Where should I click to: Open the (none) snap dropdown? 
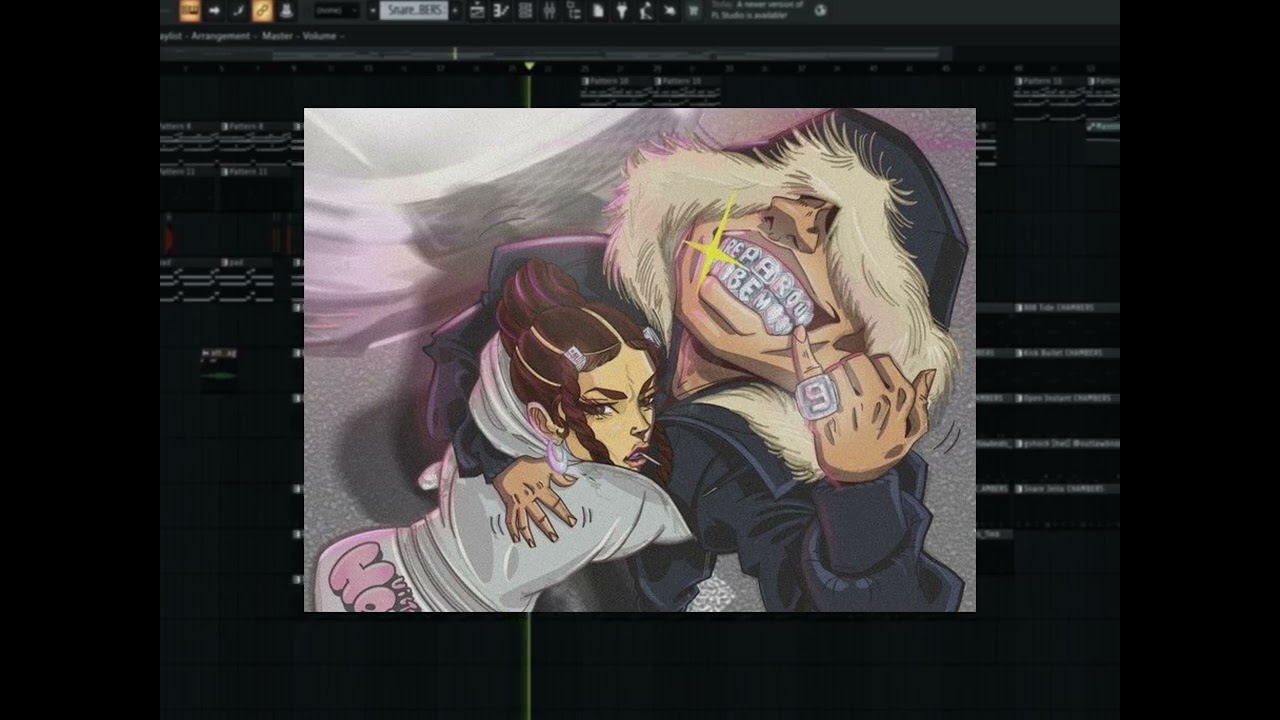point(337,10)
